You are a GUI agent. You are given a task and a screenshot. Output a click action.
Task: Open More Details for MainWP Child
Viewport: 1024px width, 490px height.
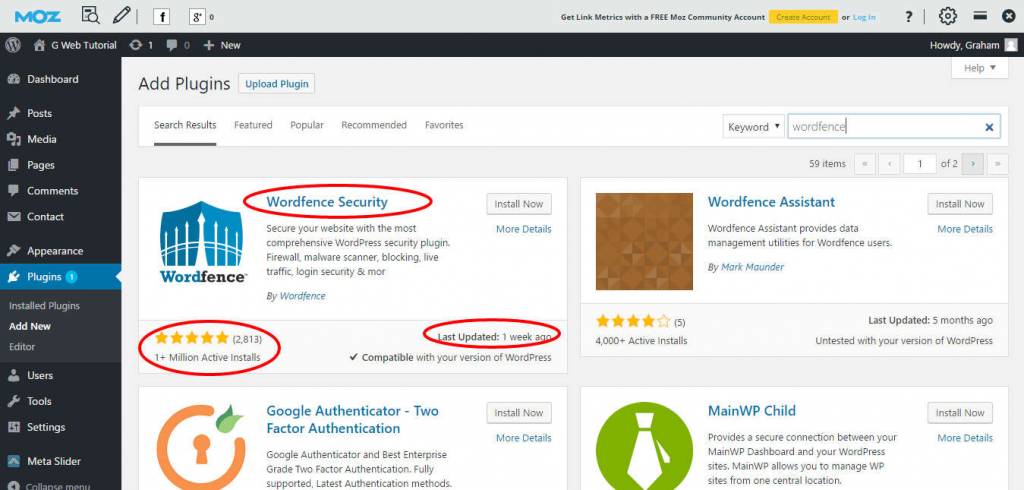965,438
